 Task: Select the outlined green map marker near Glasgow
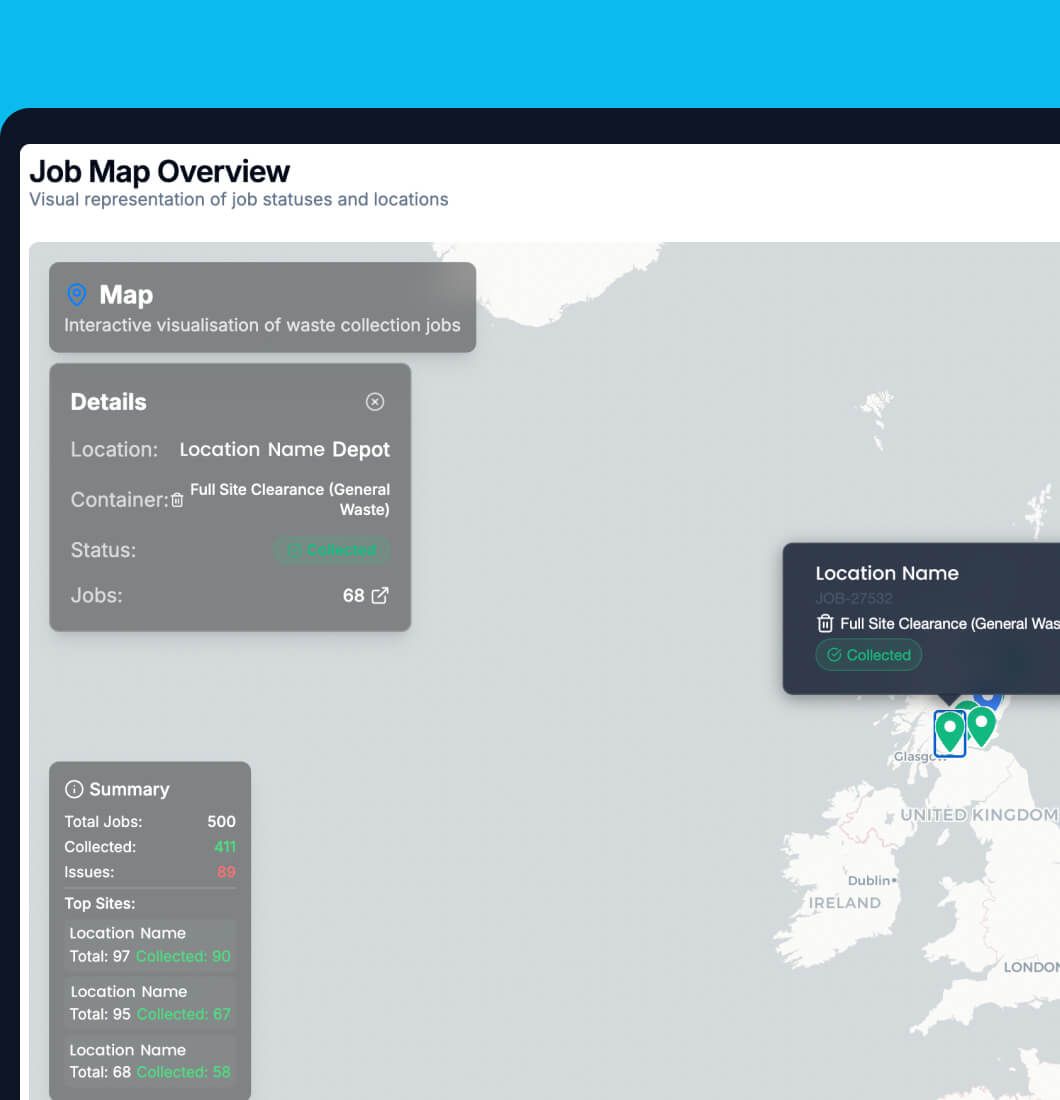coord(950,732)
